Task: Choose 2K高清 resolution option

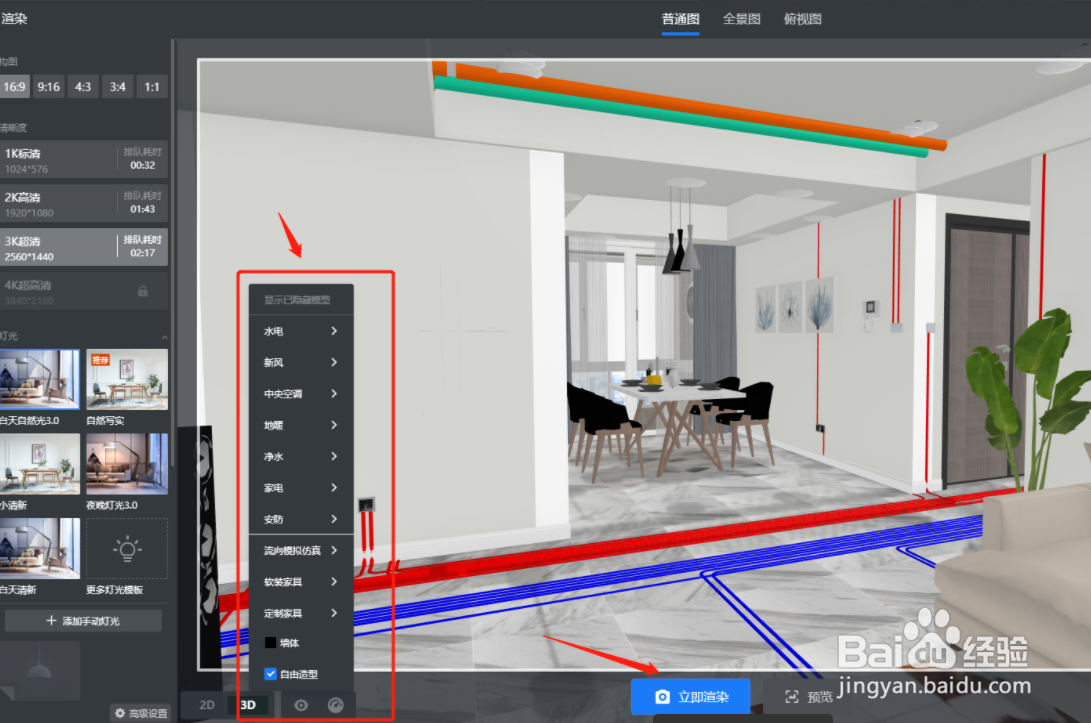Action: (83, 203)
